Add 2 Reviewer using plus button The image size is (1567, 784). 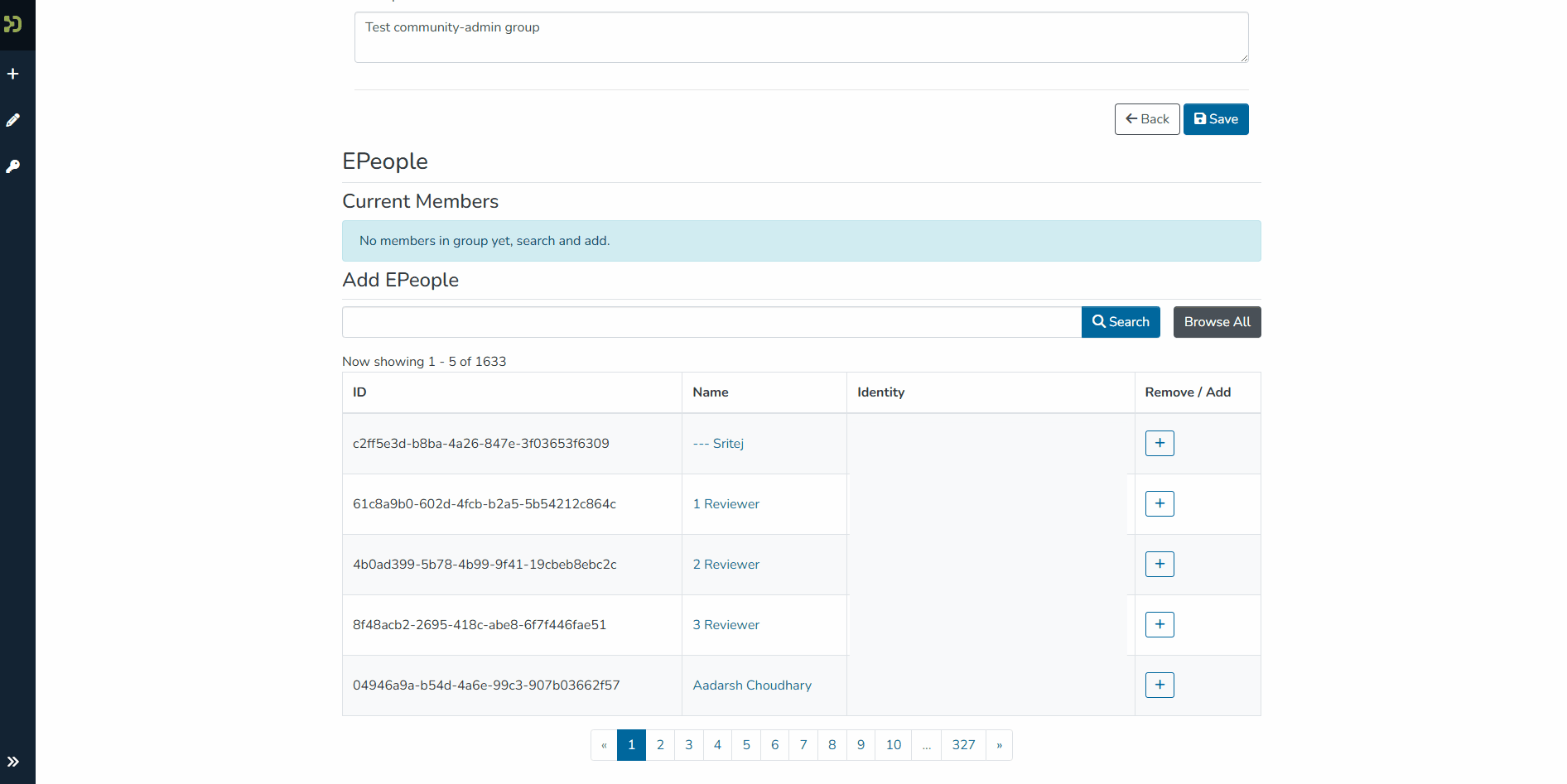(1160, 564)
